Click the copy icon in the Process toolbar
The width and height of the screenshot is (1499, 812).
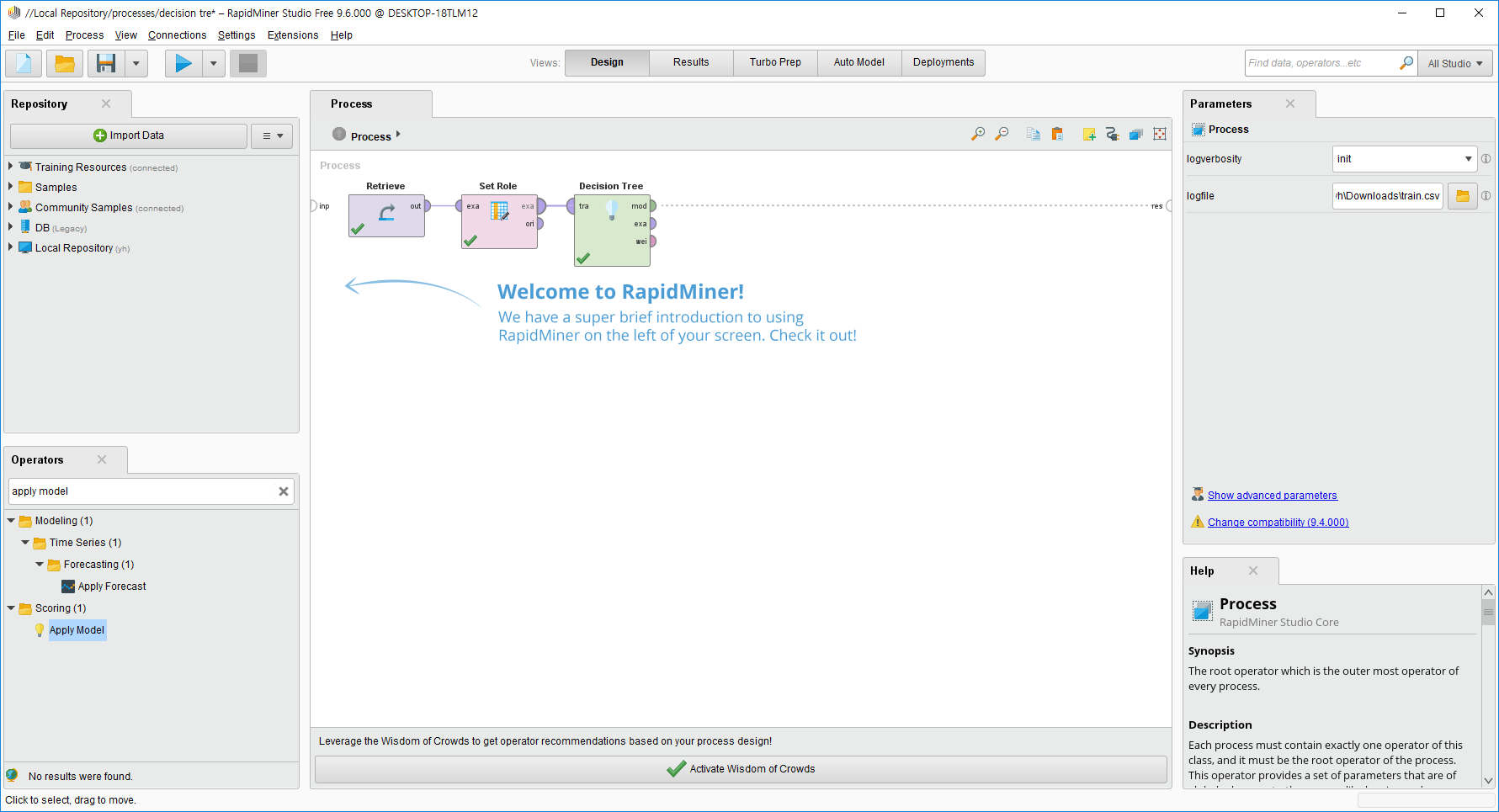(1034, 134)
